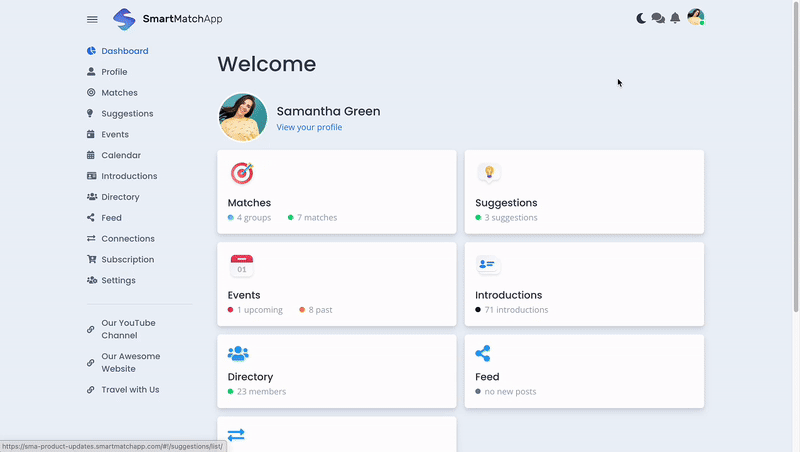Collapse the sidebar with the hamburger icon

[92, 19]
